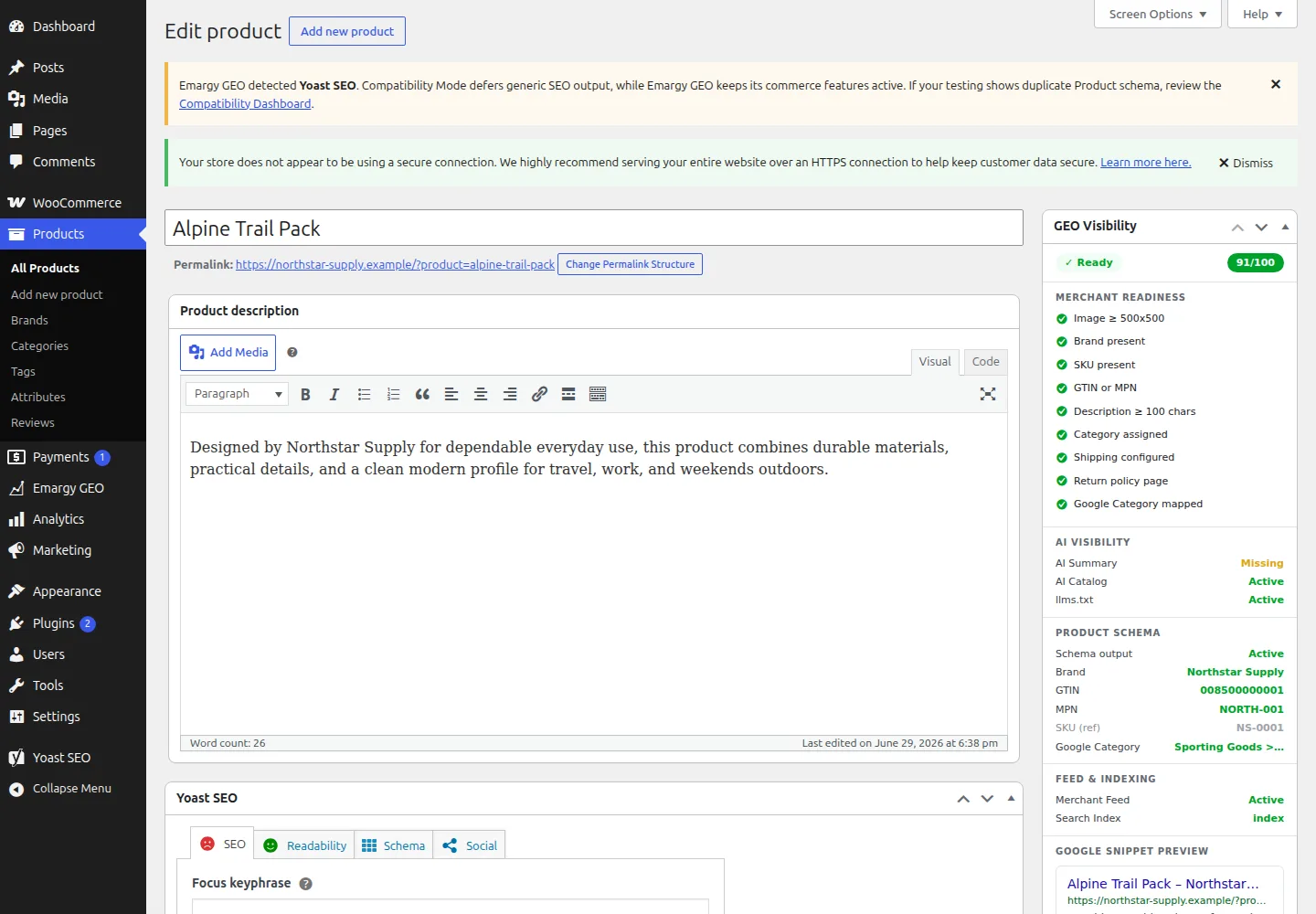Insert a bulleted list
Viewport: 1316px width, 914px height.
[x=364, y=394]
